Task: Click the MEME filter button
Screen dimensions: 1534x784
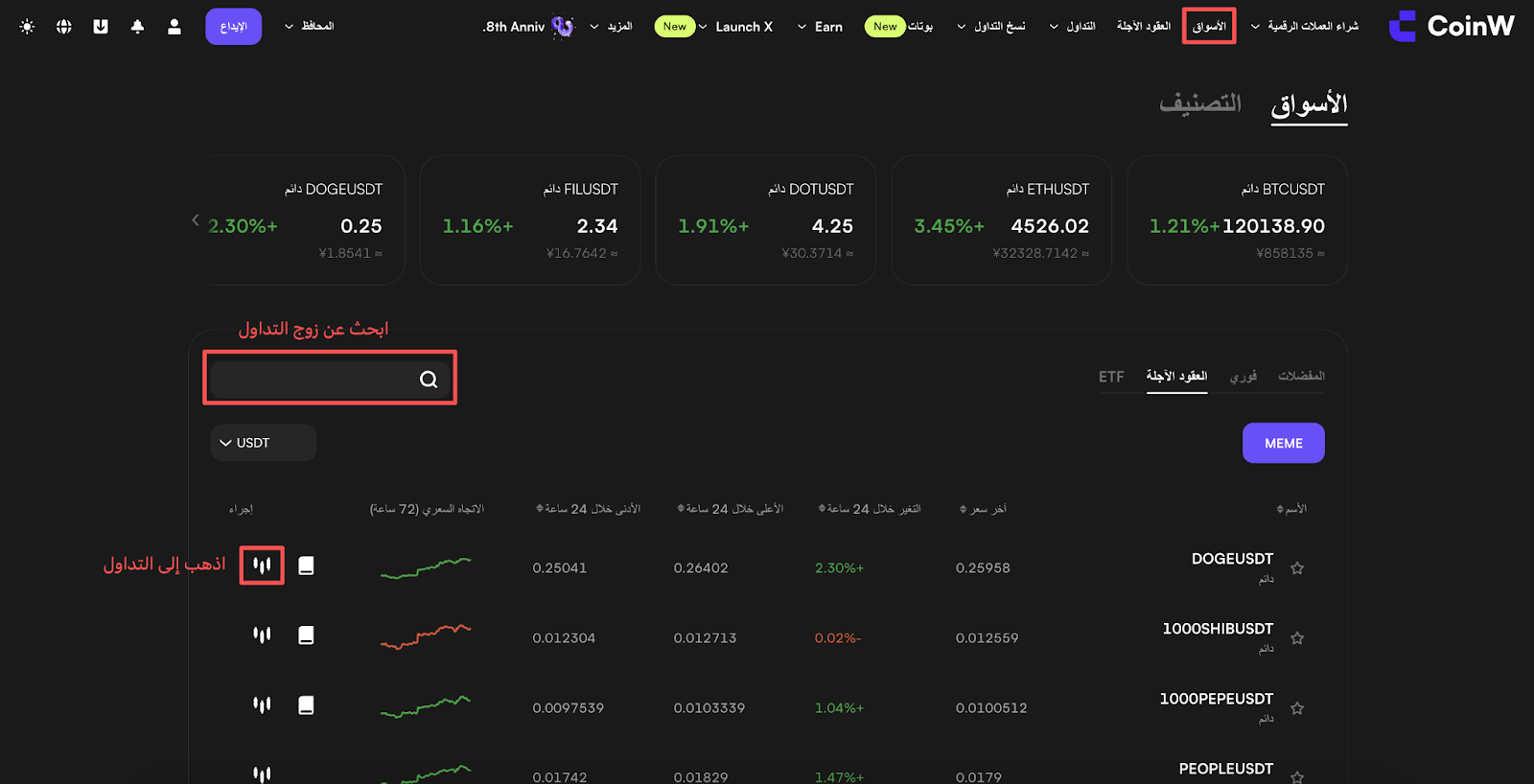Action: 1284,443
